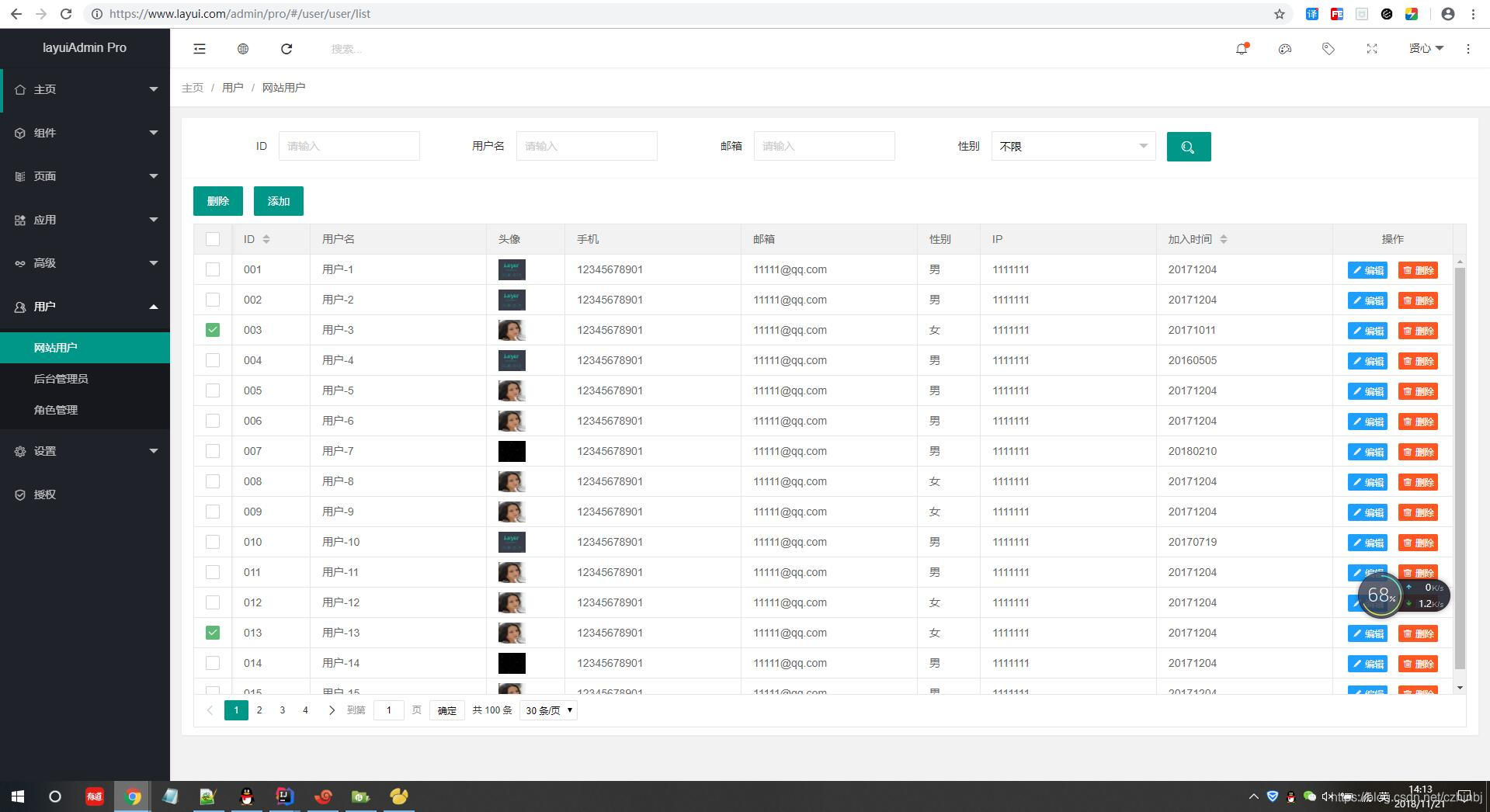1490x812 pixels.
Task: Reload the page from the browser toolbar
Action: click(66, 14)
